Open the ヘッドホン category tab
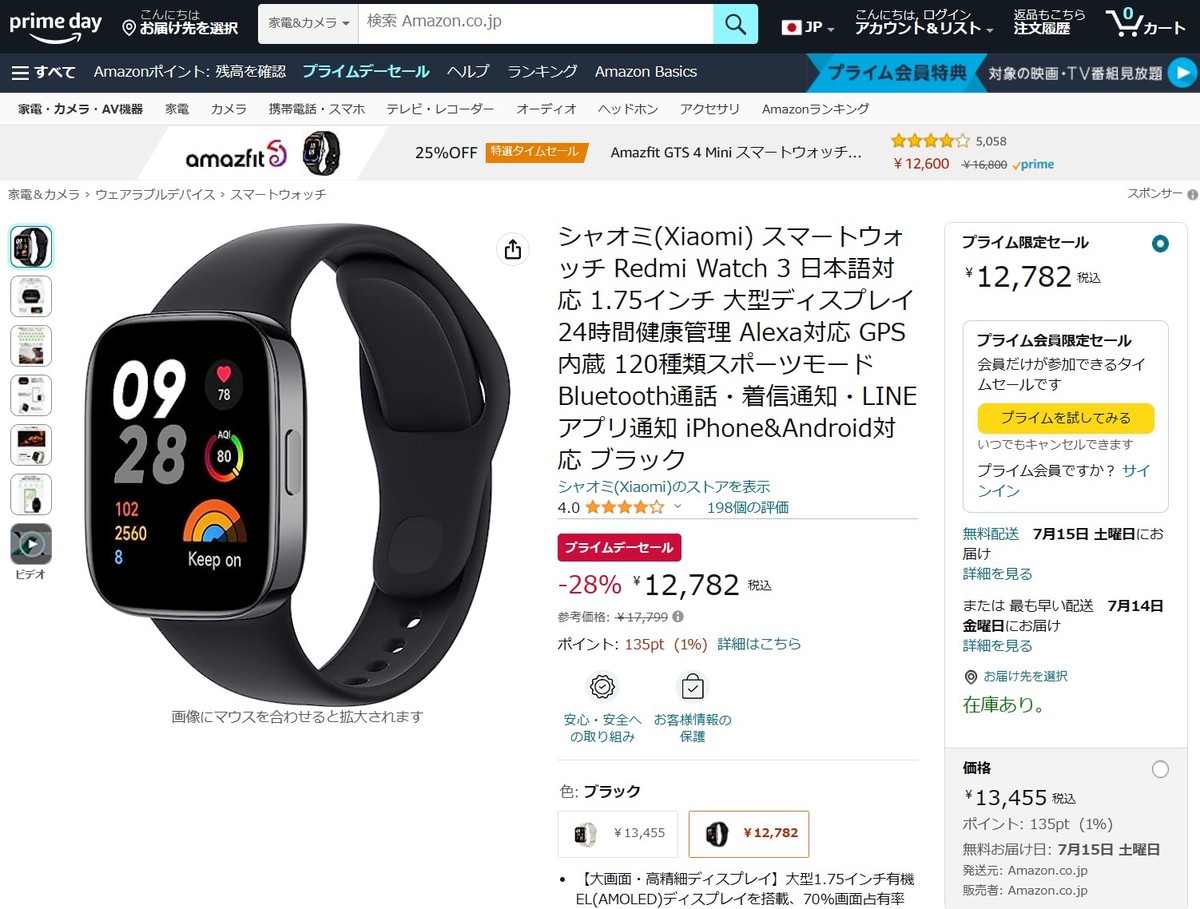This screenshot has height=909, width=1200. 628,109
